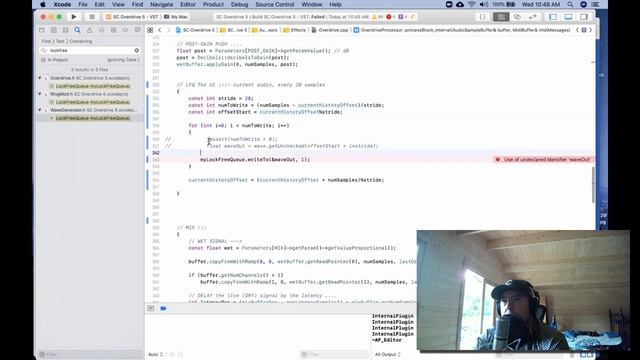Collapse Overdrive.h search result group

40,78
